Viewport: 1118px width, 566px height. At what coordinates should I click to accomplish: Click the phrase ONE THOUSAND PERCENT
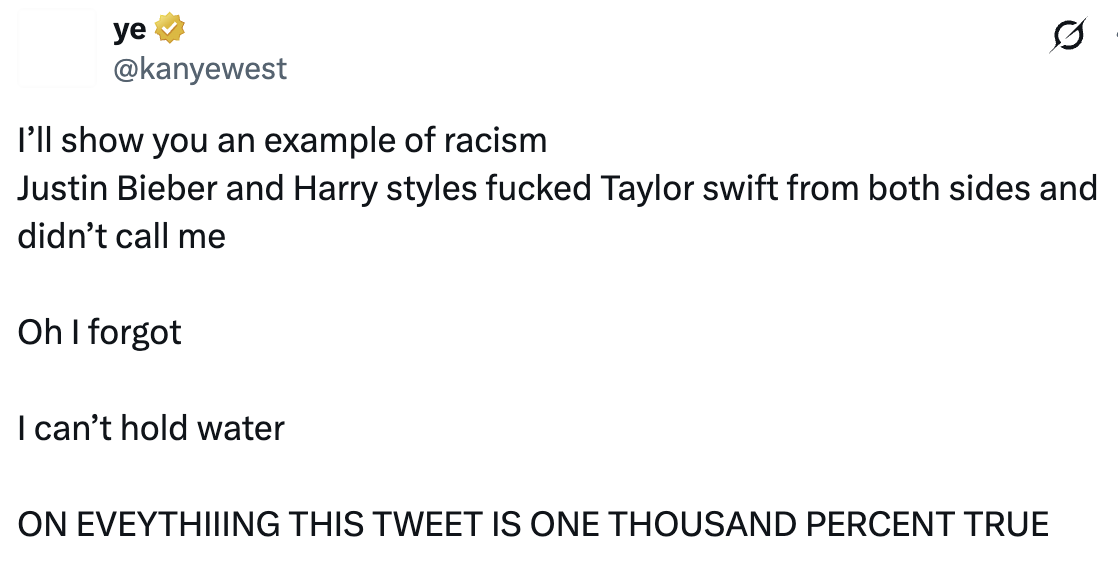point(742,524)
